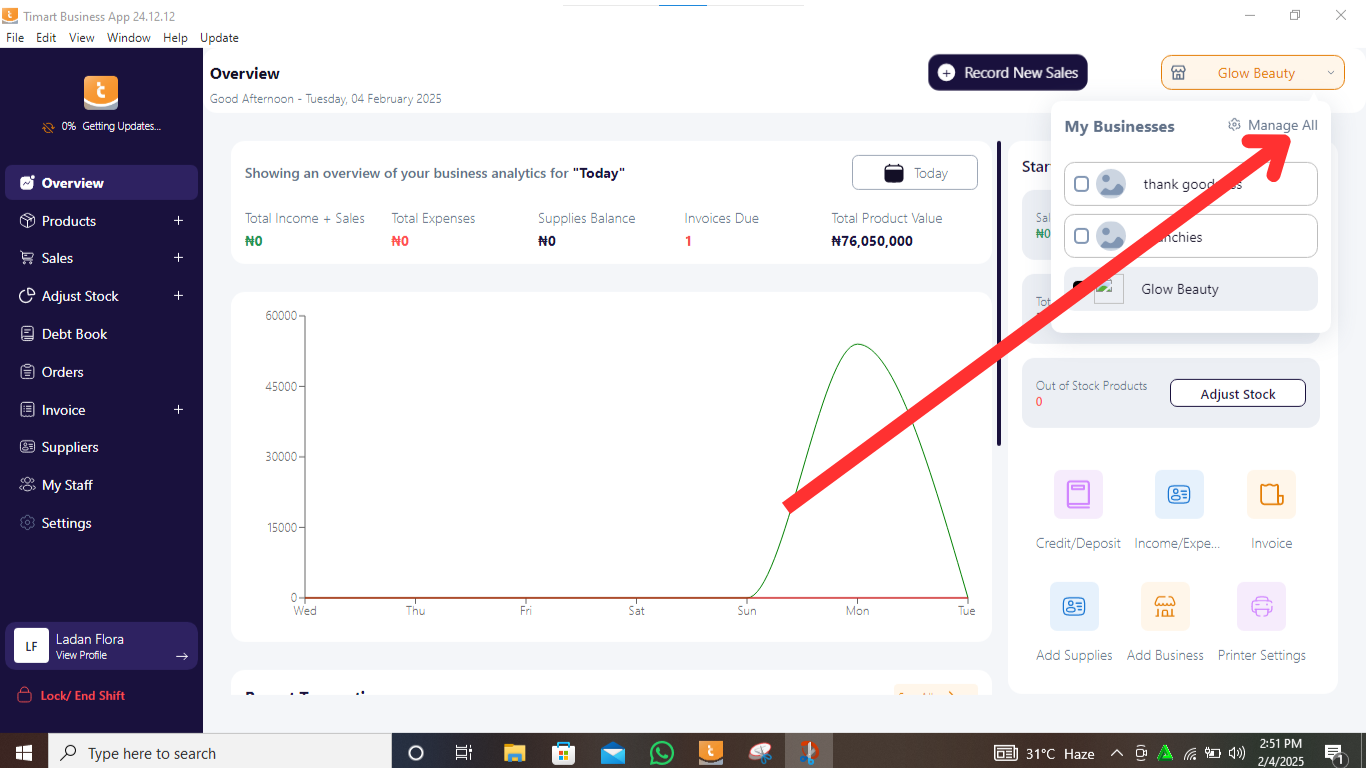
Task: Expand Sales using the plus icon
Action: [179, 258]
